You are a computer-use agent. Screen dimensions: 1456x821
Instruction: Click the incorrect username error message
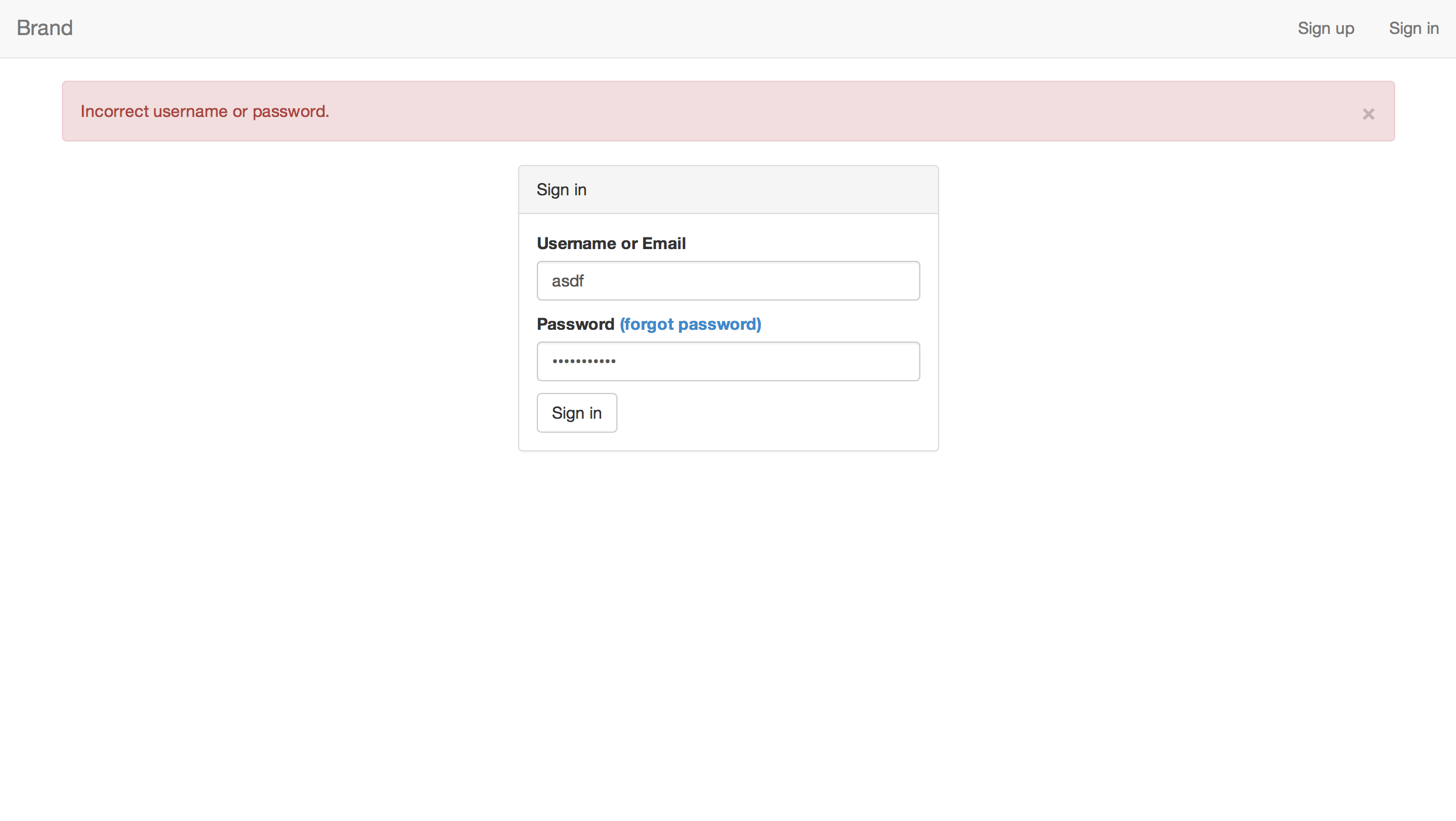point(205,111)
